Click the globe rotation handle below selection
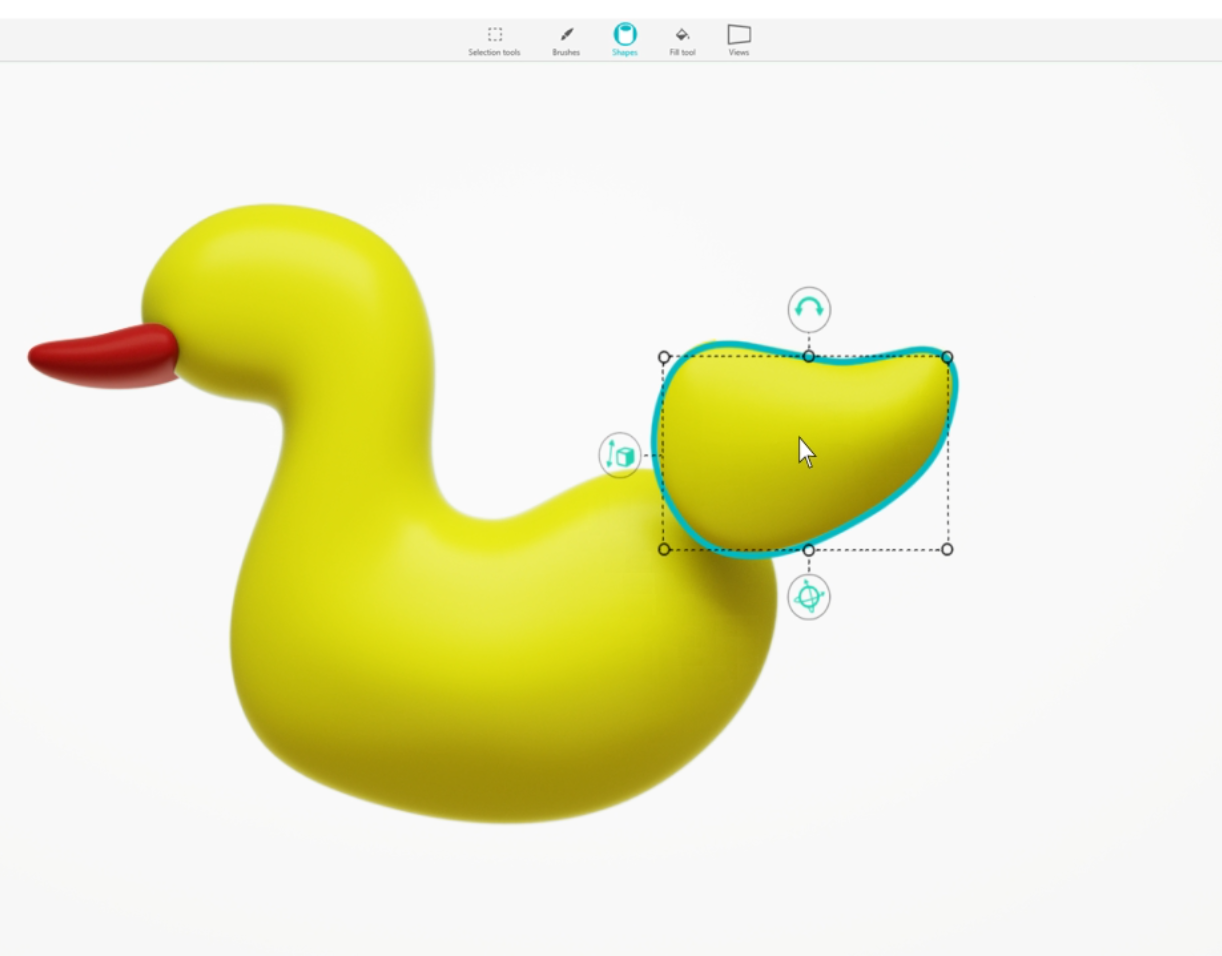1222x956 pixels. coord(809,597)
